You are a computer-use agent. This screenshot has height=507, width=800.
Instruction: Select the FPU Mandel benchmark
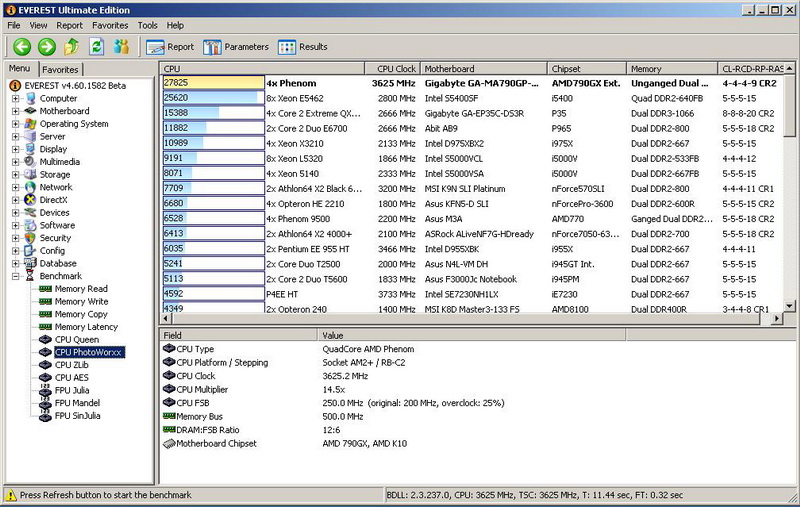77,403
